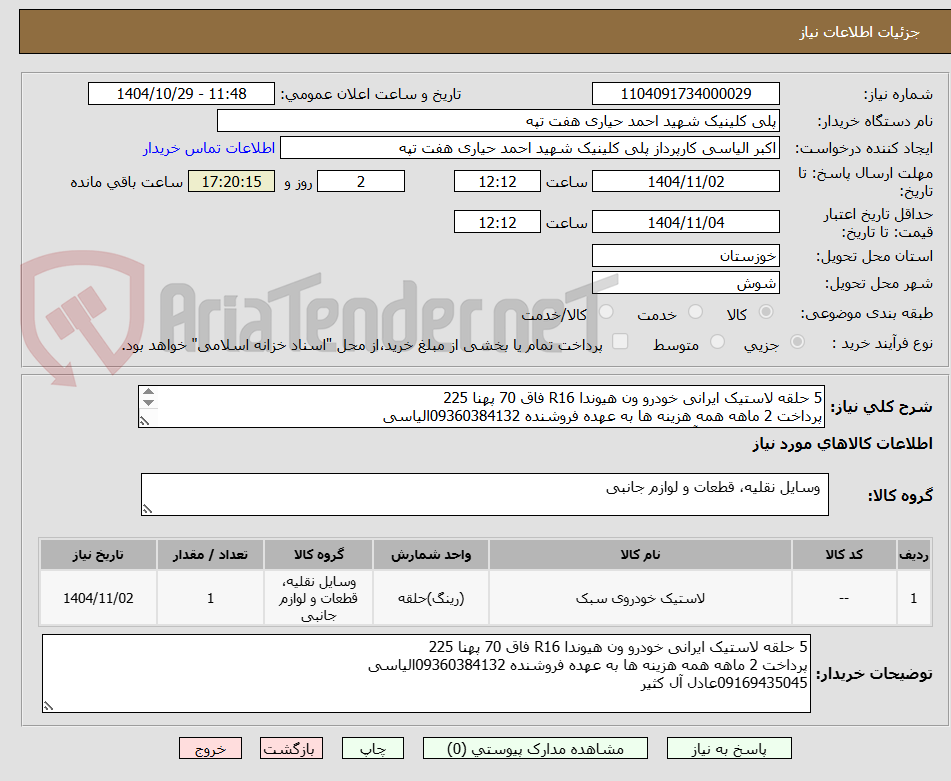Screen dimensions: 951x781
Task: Click the (رینگ)حلقه unit cell
Action: coord(431,598)
